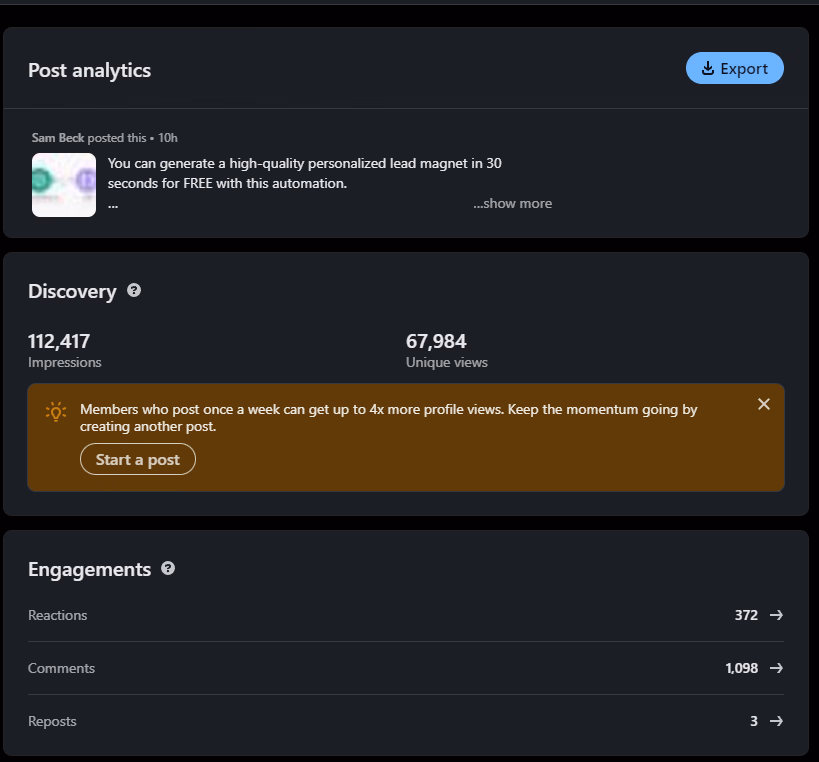Open Sam Beck's profile name link

point(57,138)
